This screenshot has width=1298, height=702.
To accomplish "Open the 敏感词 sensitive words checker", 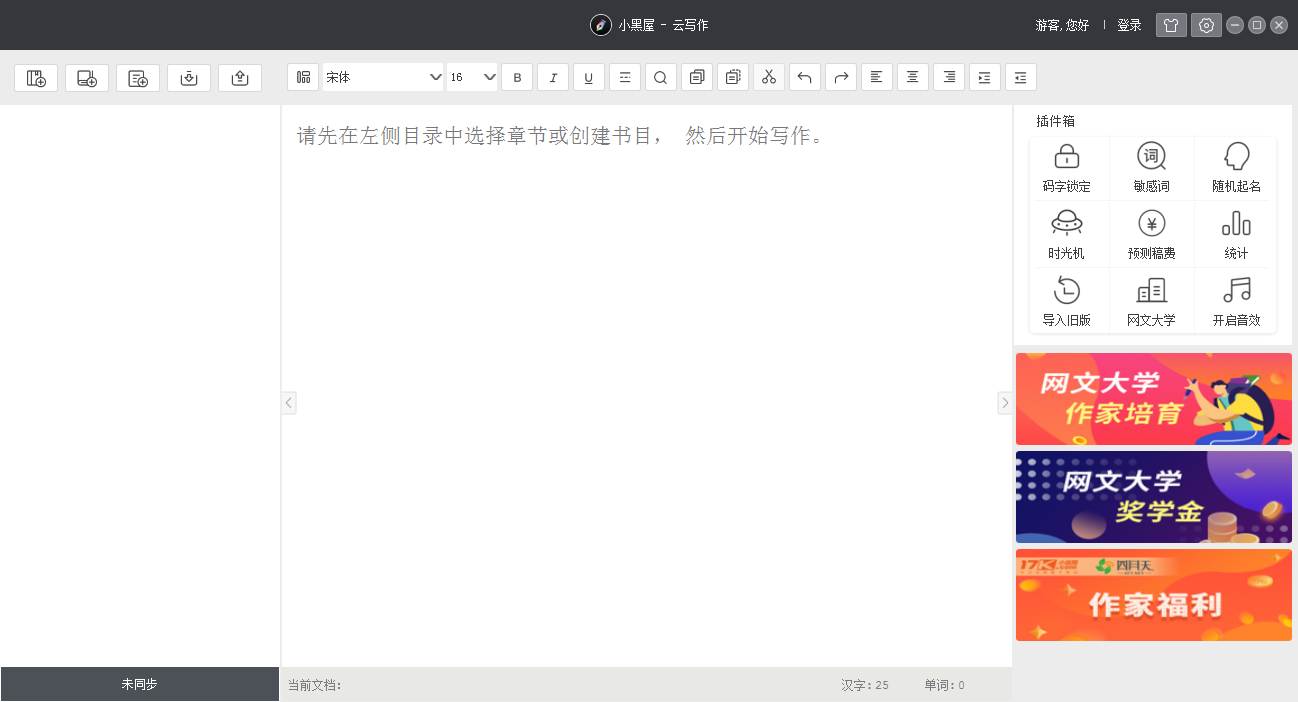I will point(1151,167).
